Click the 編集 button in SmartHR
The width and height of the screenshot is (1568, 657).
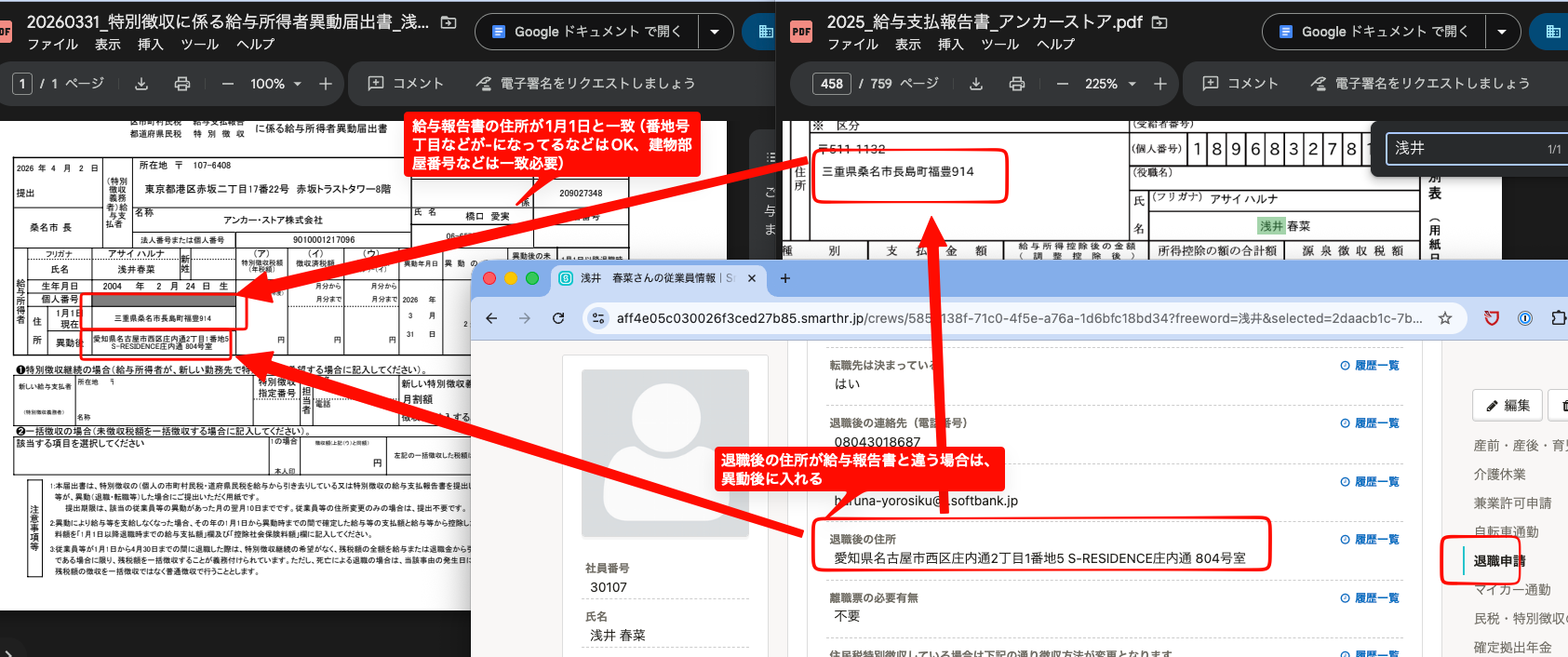[1508, 405]
